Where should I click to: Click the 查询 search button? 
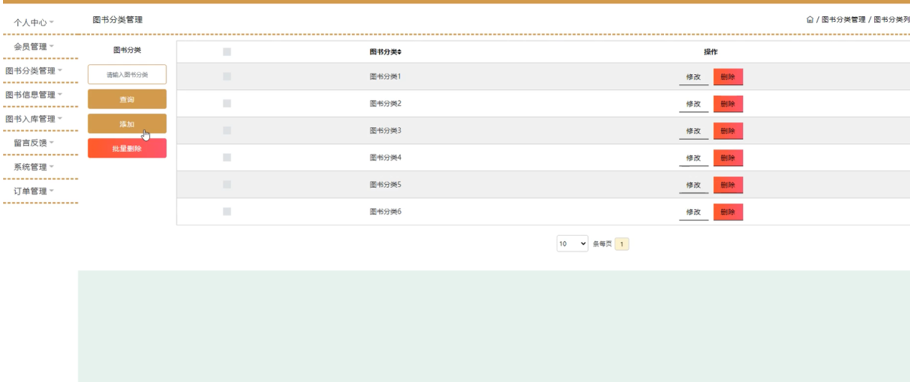coord(127,99)
